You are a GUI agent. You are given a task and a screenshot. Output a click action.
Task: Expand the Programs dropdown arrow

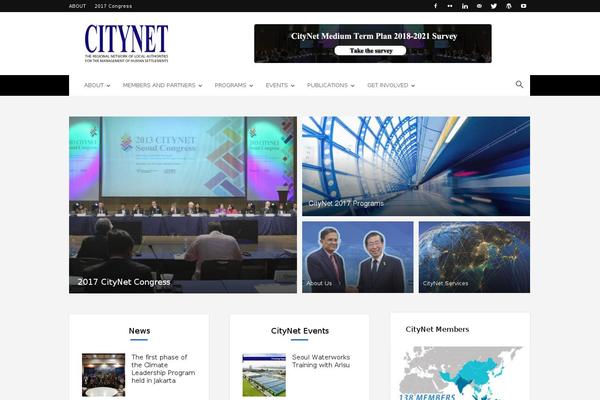coord(251,86)
